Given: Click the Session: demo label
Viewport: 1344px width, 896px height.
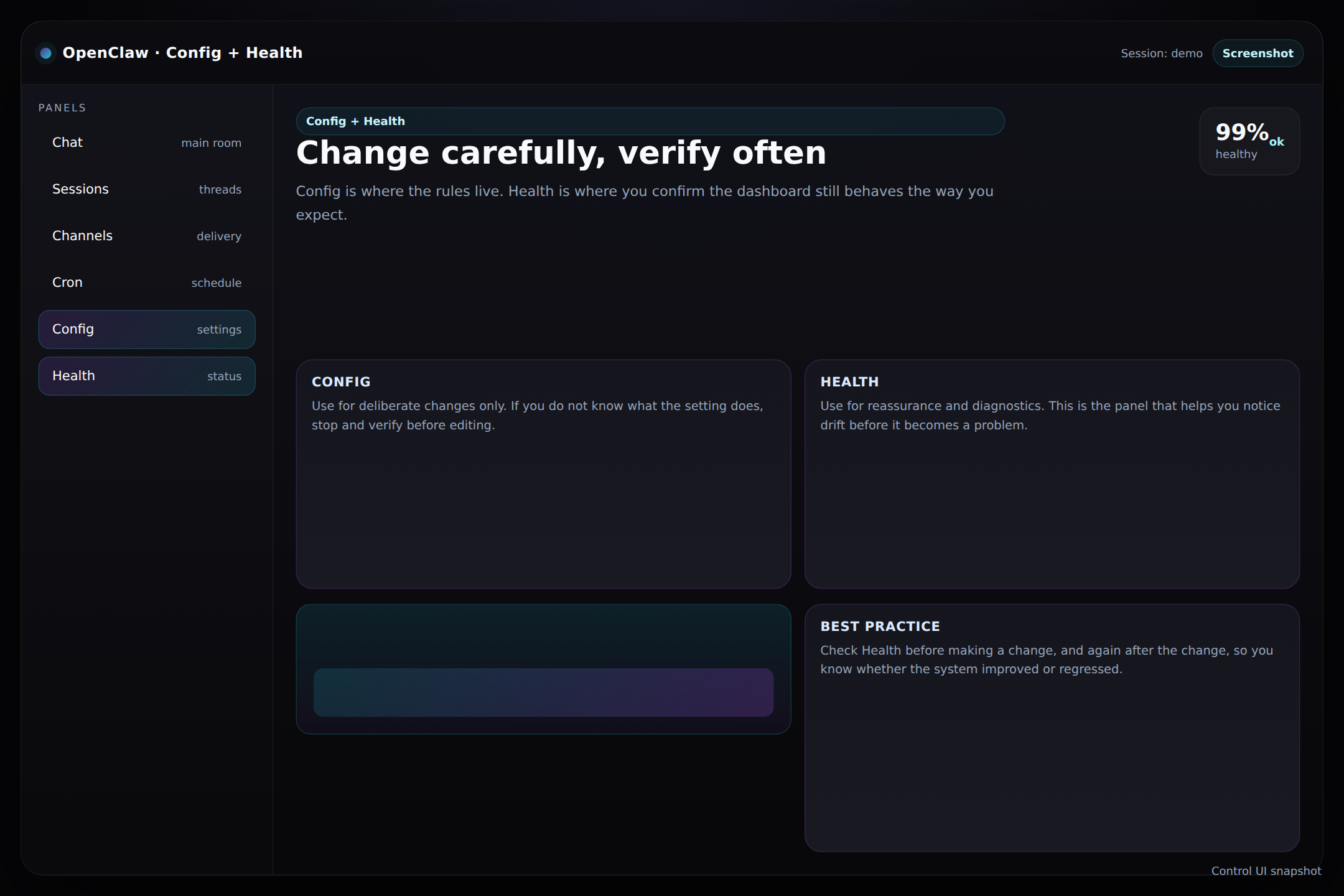Looking at the screenshot, I should point(1162,54).
